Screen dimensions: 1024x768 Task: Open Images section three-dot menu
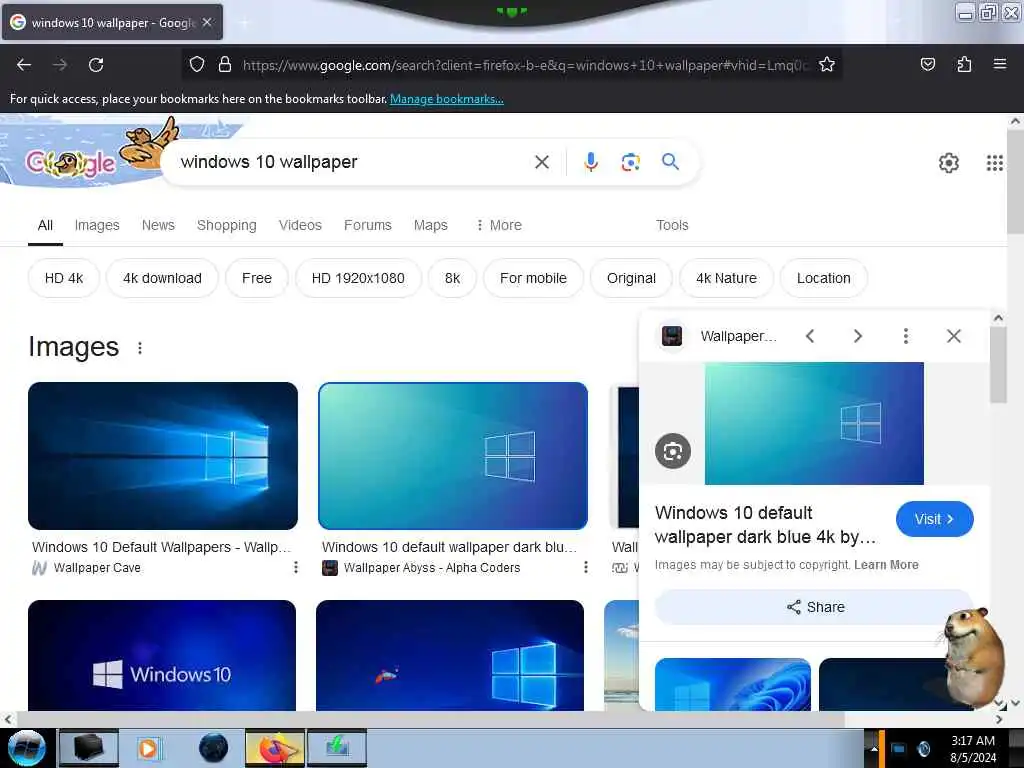pyautogui.click(x=140, y=348)
